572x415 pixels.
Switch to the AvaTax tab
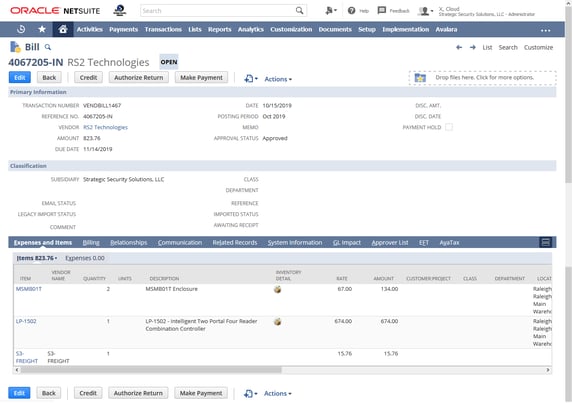tap(449, 243)
